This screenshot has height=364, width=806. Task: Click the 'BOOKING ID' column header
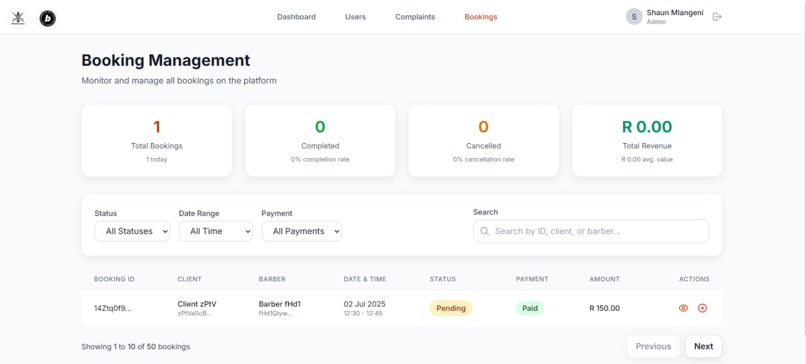pos(114,279)
